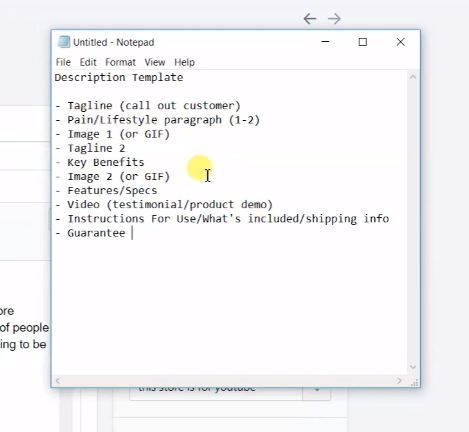469x432 pixels.
Task: Click the 'Guarantee' line
Action: tap(90, 233)
